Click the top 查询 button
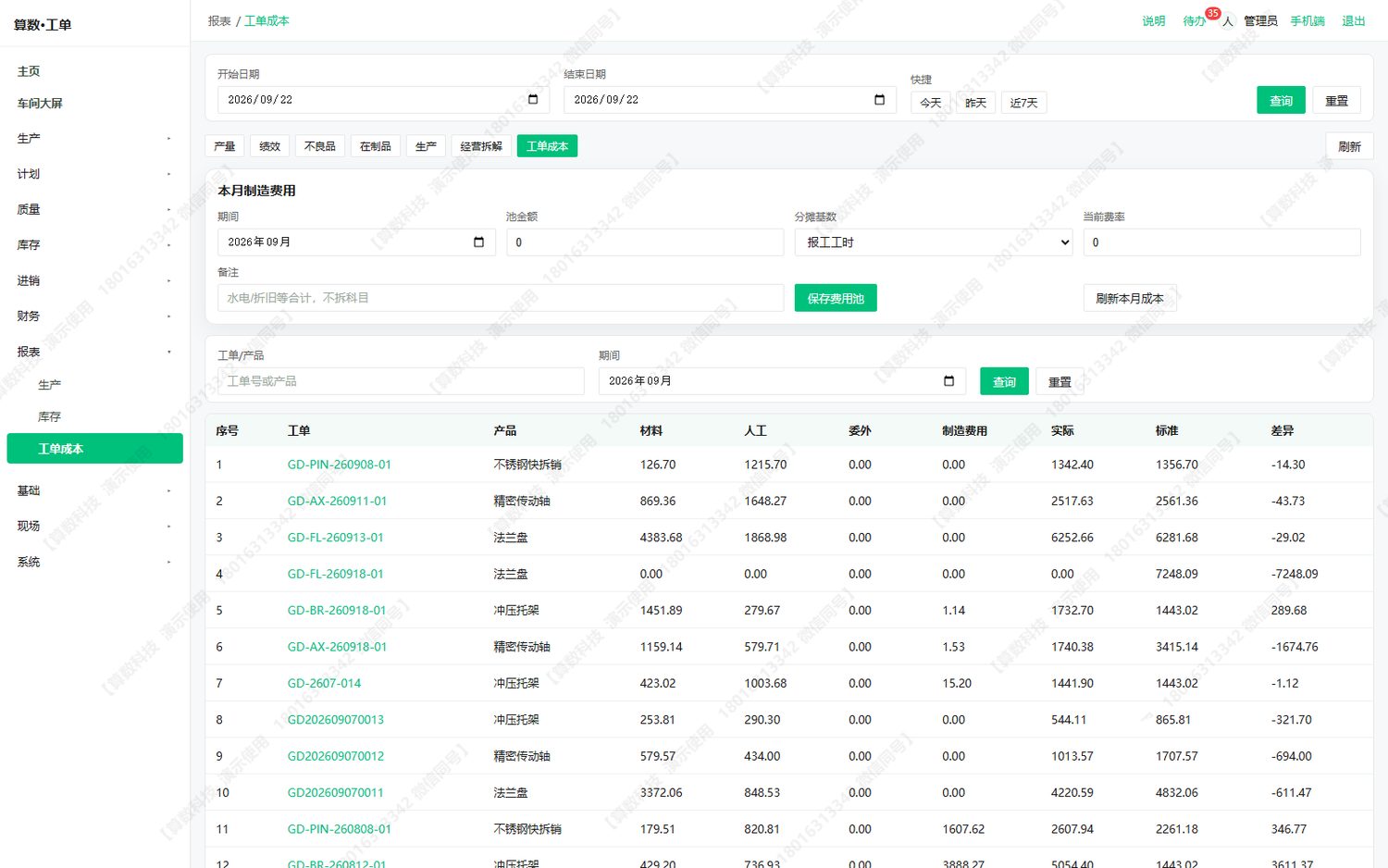1388x868 pixels. pos(1281,100)
